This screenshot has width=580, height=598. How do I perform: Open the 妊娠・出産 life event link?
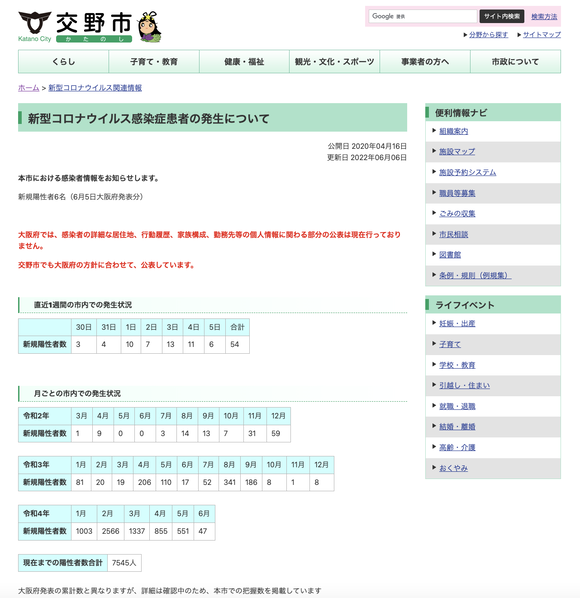point(457,323)
